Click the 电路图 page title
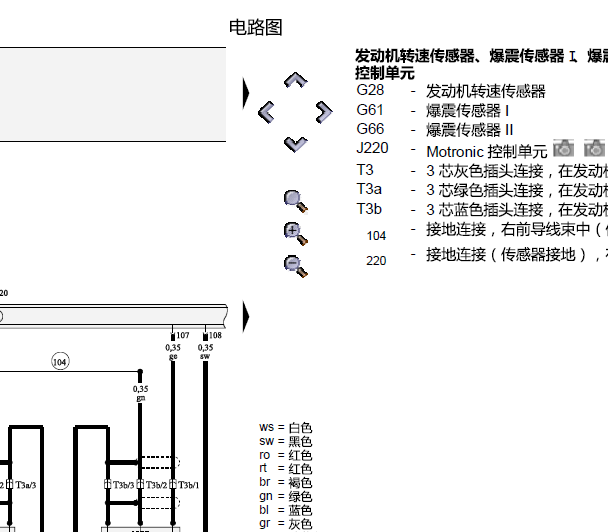This screenshot has height=532, width=608. pyautogui.click(x=256, y=28)
